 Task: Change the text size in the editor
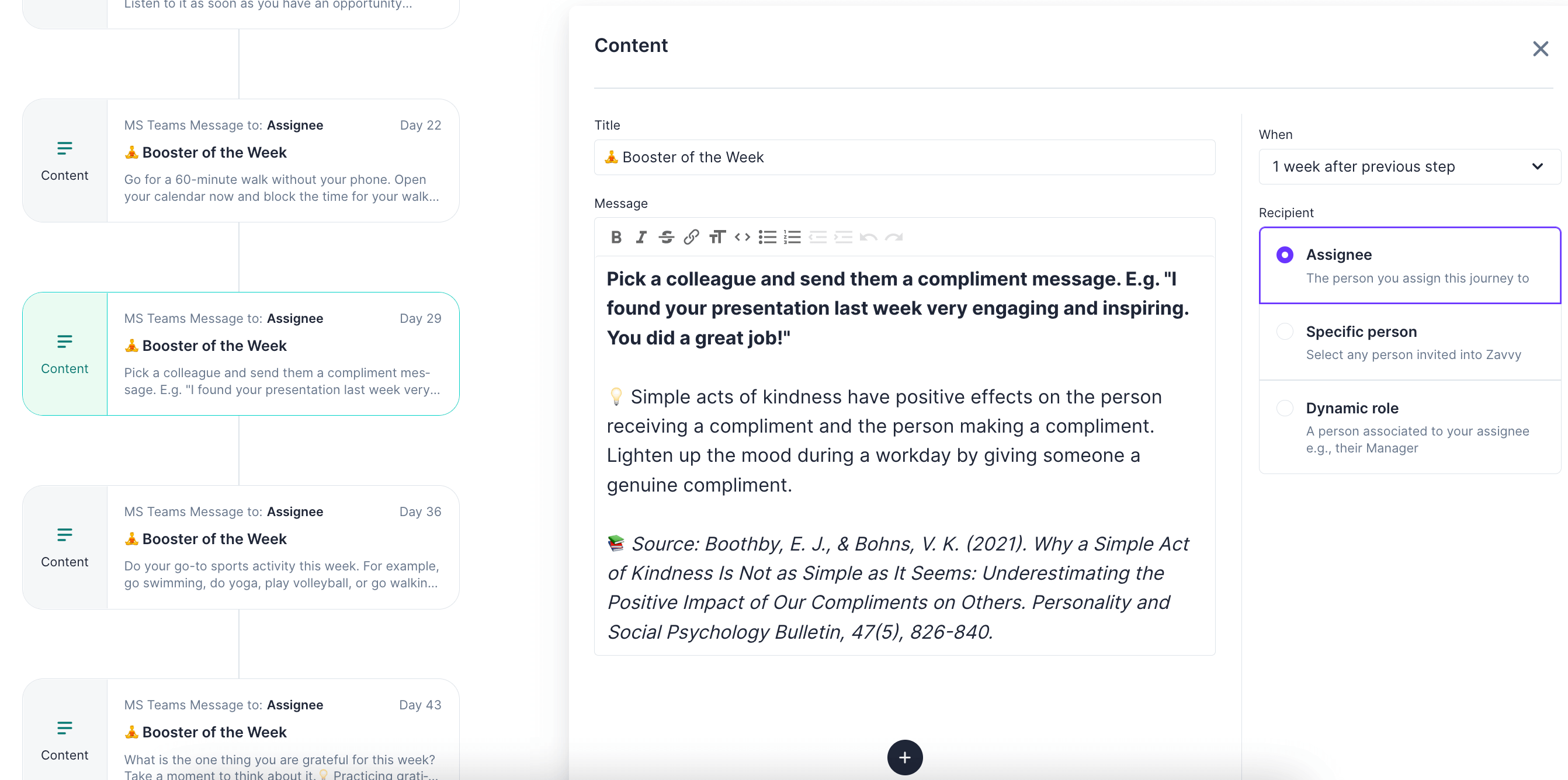pos(717,237)
